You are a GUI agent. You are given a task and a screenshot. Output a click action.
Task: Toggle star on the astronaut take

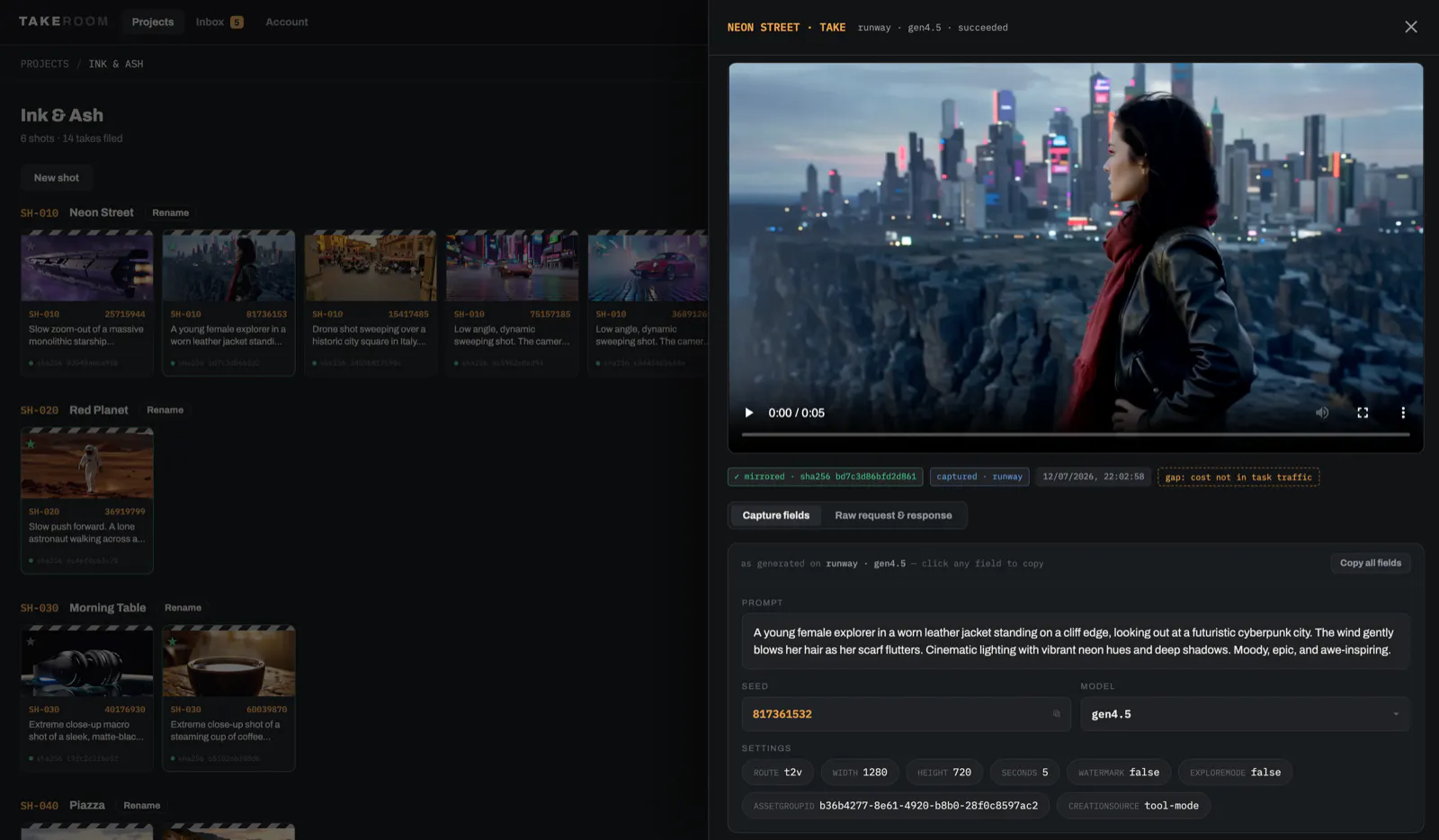31,443
